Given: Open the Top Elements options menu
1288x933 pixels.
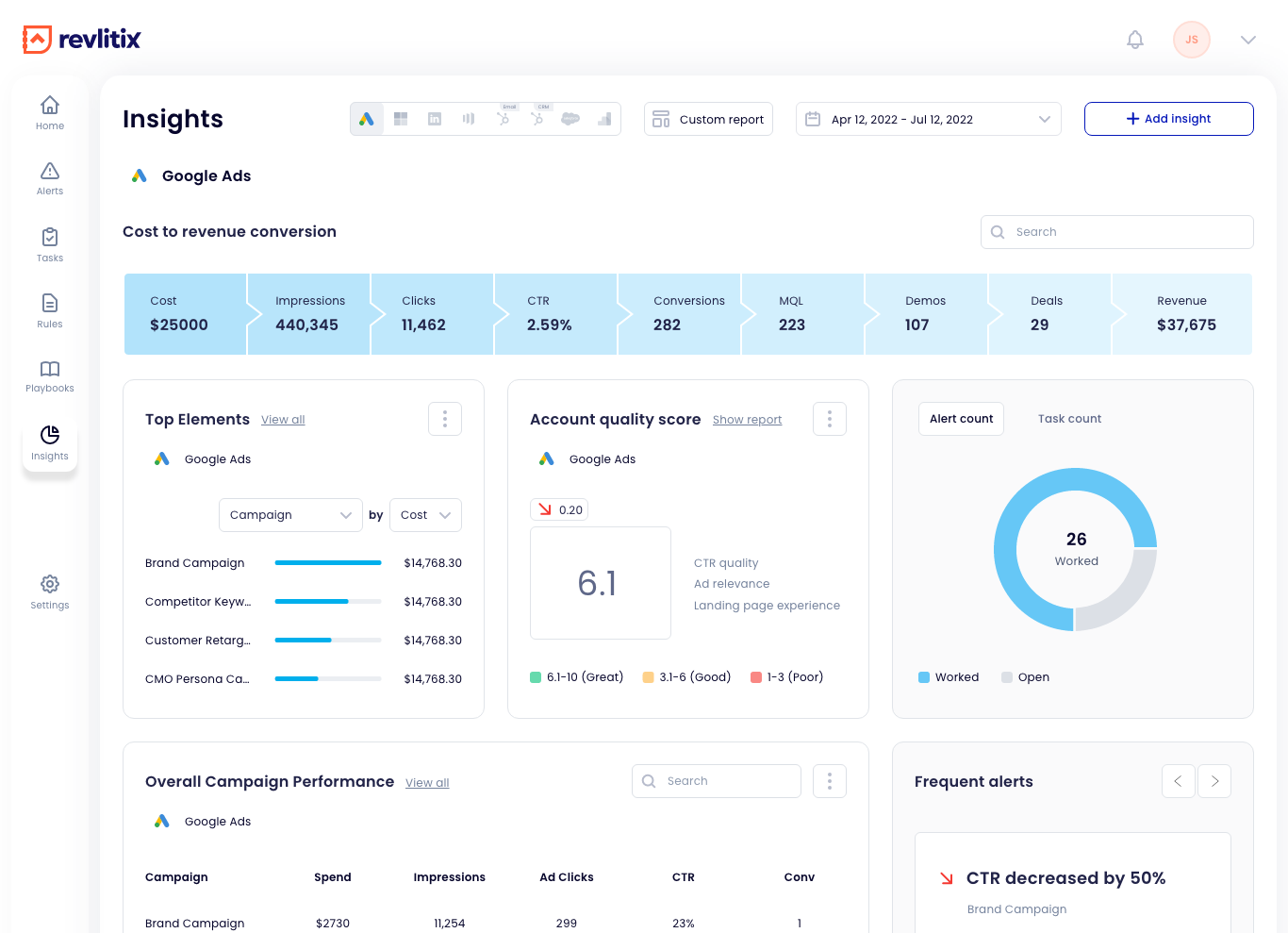Looking at the screenshot, I should [444, 418].
